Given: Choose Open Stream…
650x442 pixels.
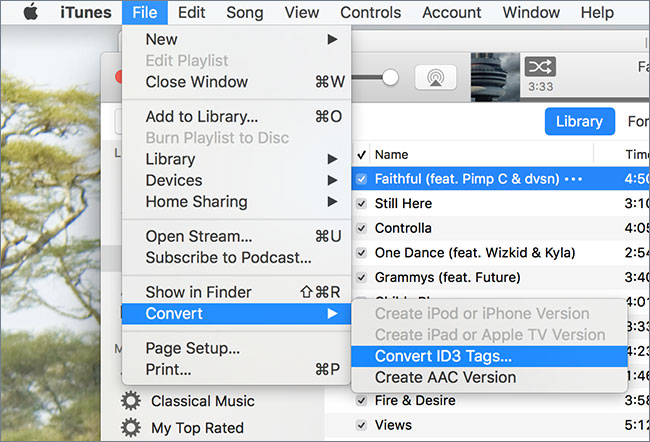Looking at the screenshot, I should pos(236,236).
